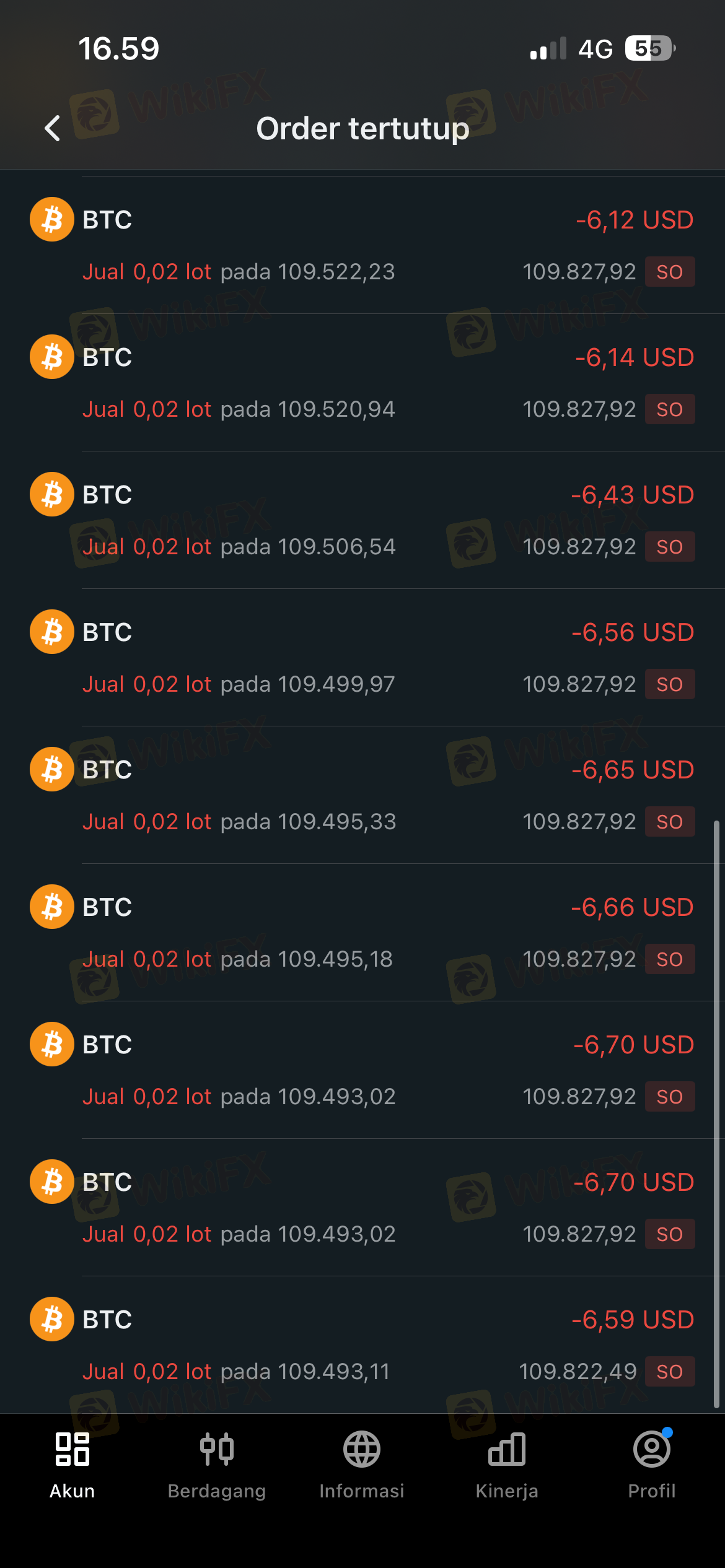Open the Profil icon with notification dot
This screenshot has height=1568, width=725.
point(652,1450)
